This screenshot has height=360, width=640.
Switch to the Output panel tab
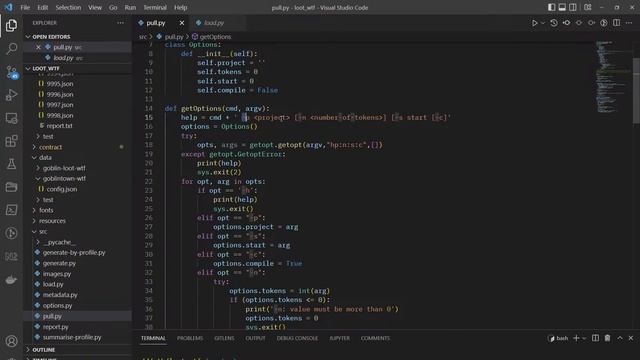256,338
